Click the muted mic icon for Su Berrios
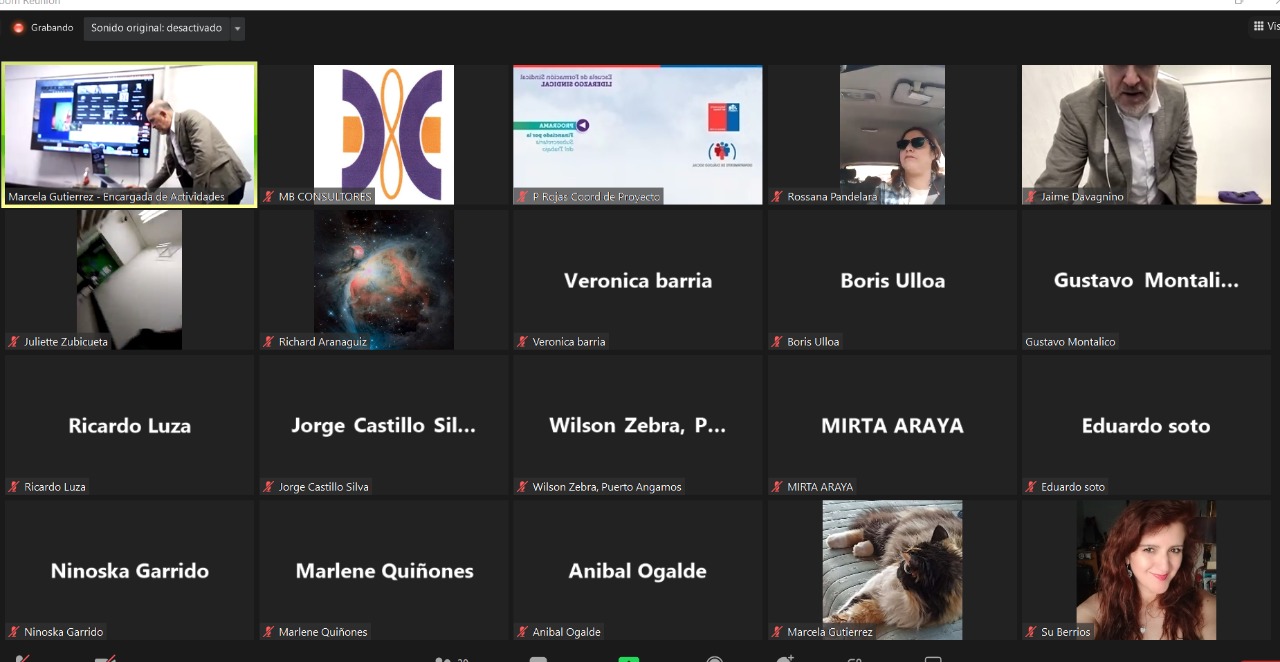 [x=1031, y=632]
